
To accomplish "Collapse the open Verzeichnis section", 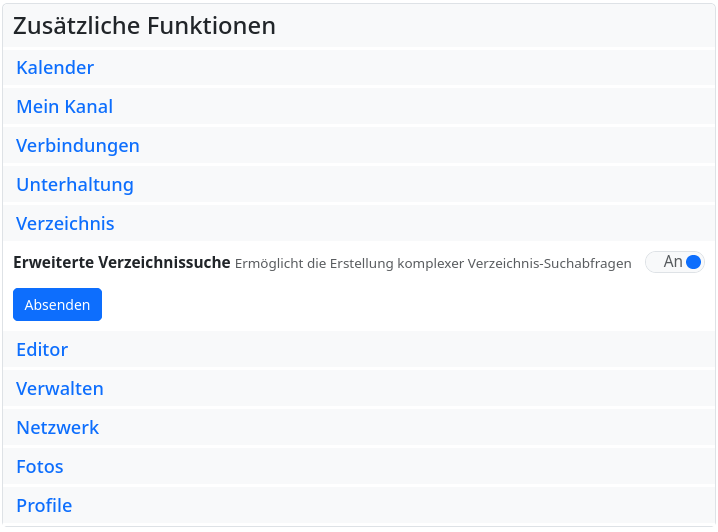I will (65, 224).
